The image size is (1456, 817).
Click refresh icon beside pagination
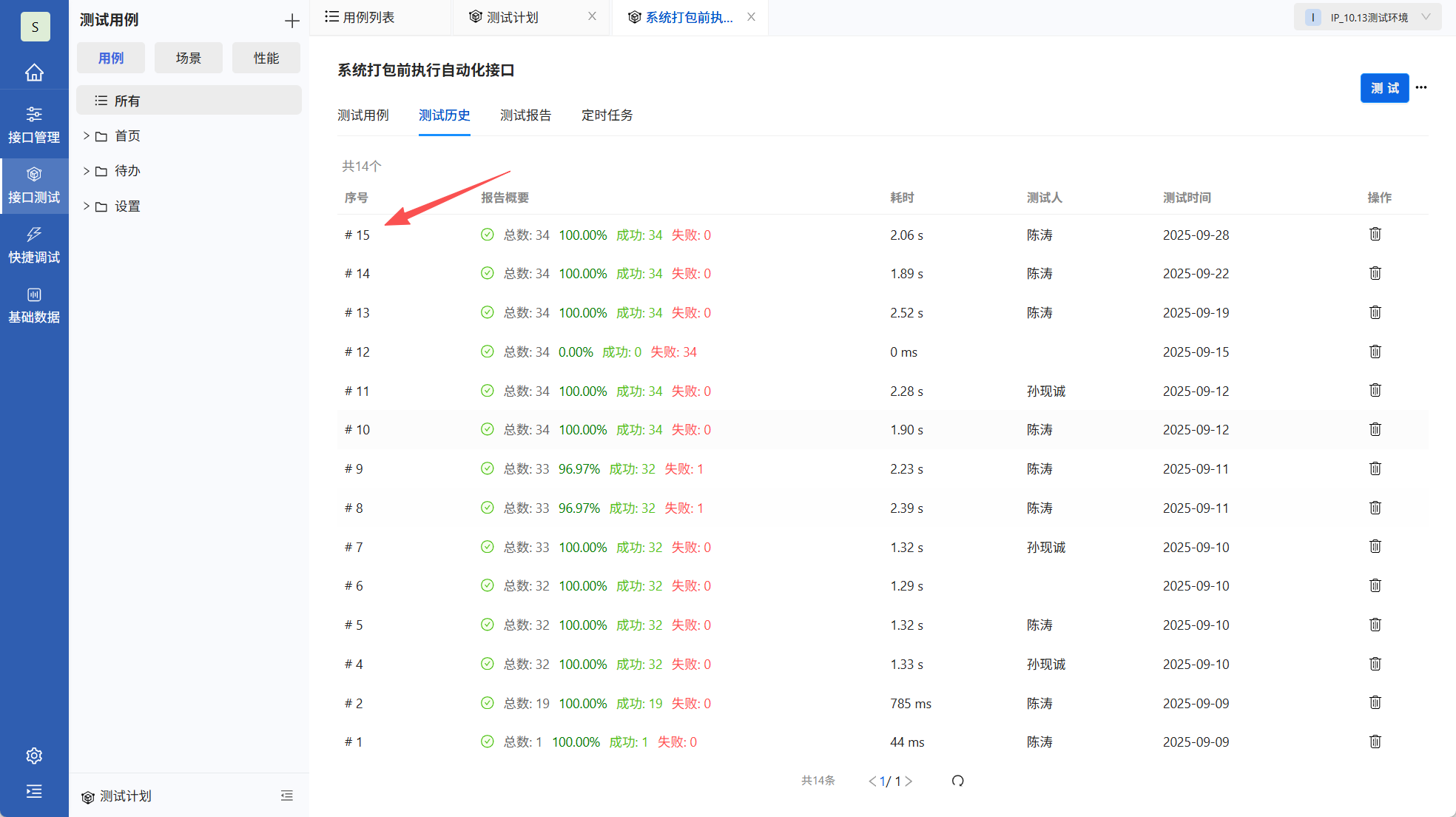[957, 781]
